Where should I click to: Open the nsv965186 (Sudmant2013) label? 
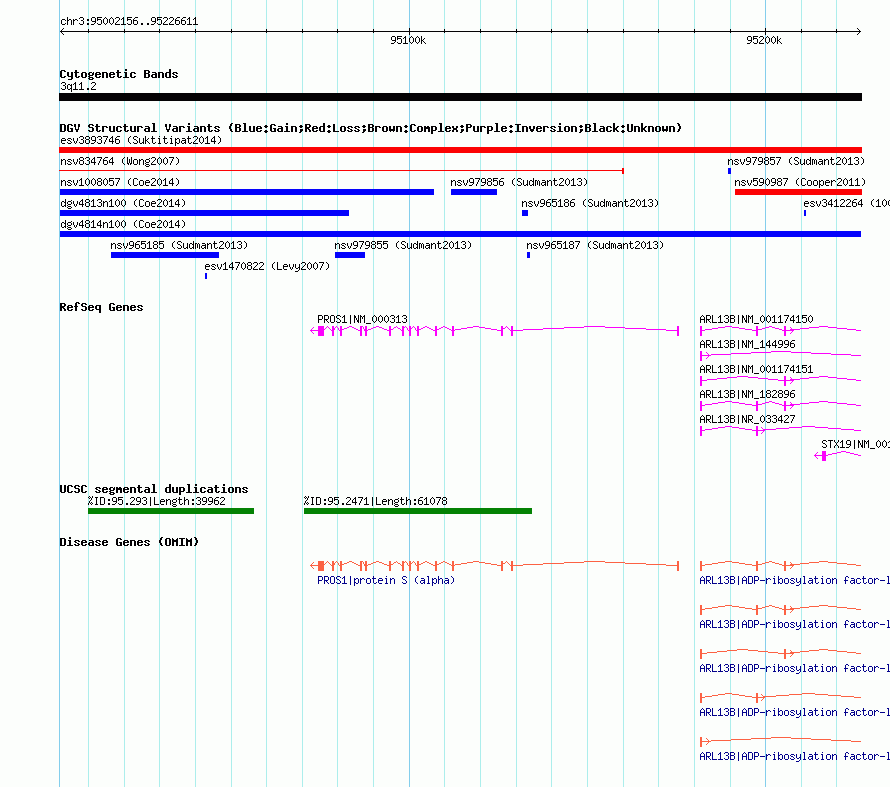pyautogui.click(x=590, y=203)
